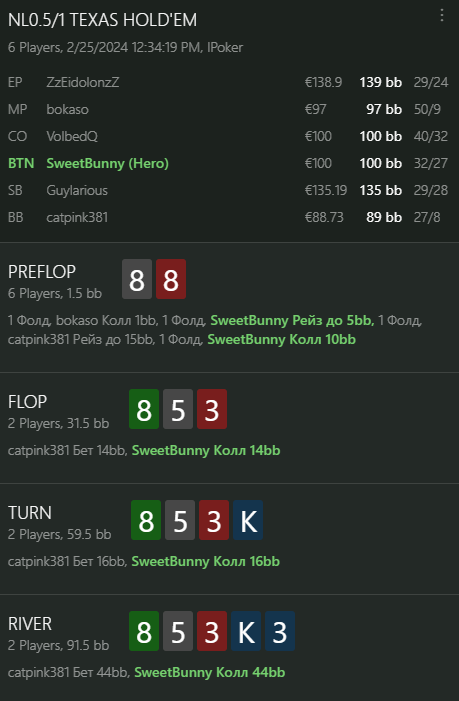The image size is (459, 701).
Task: Click the blue 3 river card
Action: click(280, 631)
